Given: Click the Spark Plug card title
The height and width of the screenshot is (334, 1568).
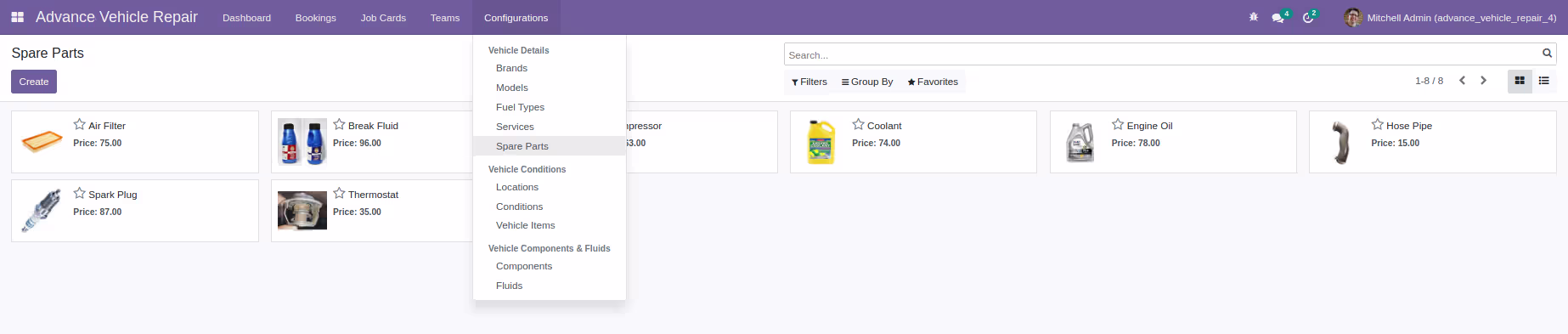Looking at the screenshot, I should (113, 195).
